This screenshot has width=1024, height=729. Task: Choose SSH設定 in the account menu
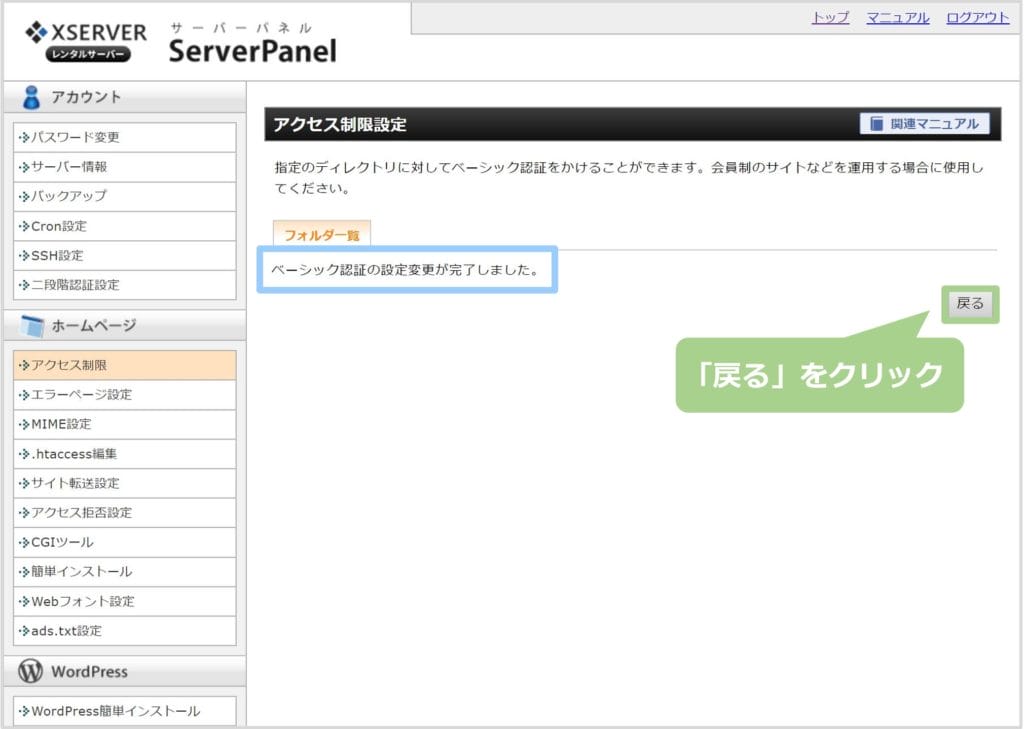tap(57, 256)
